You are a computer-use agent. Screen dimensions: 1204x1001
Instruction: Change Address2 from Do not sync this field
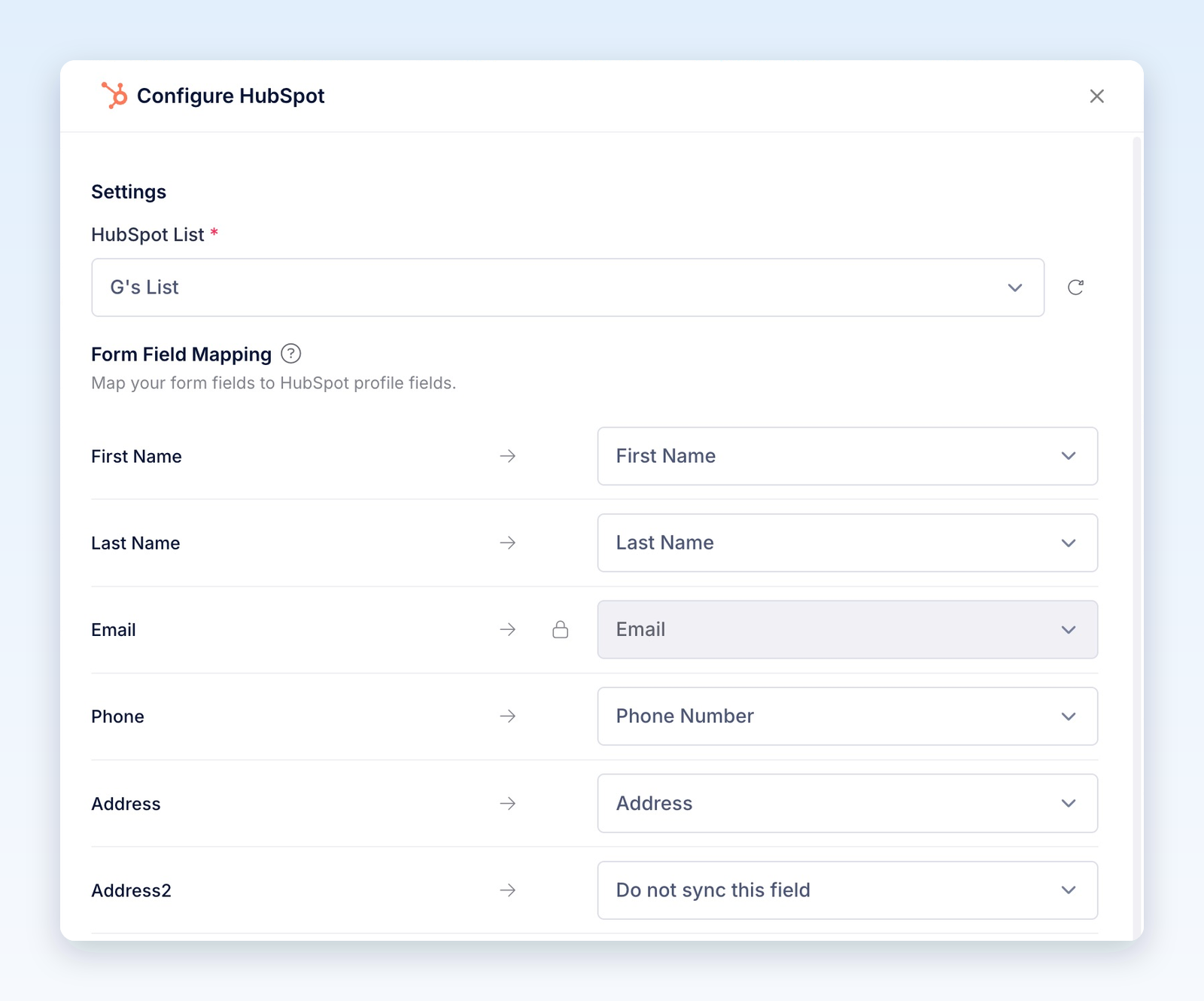(x=847, y=890)
